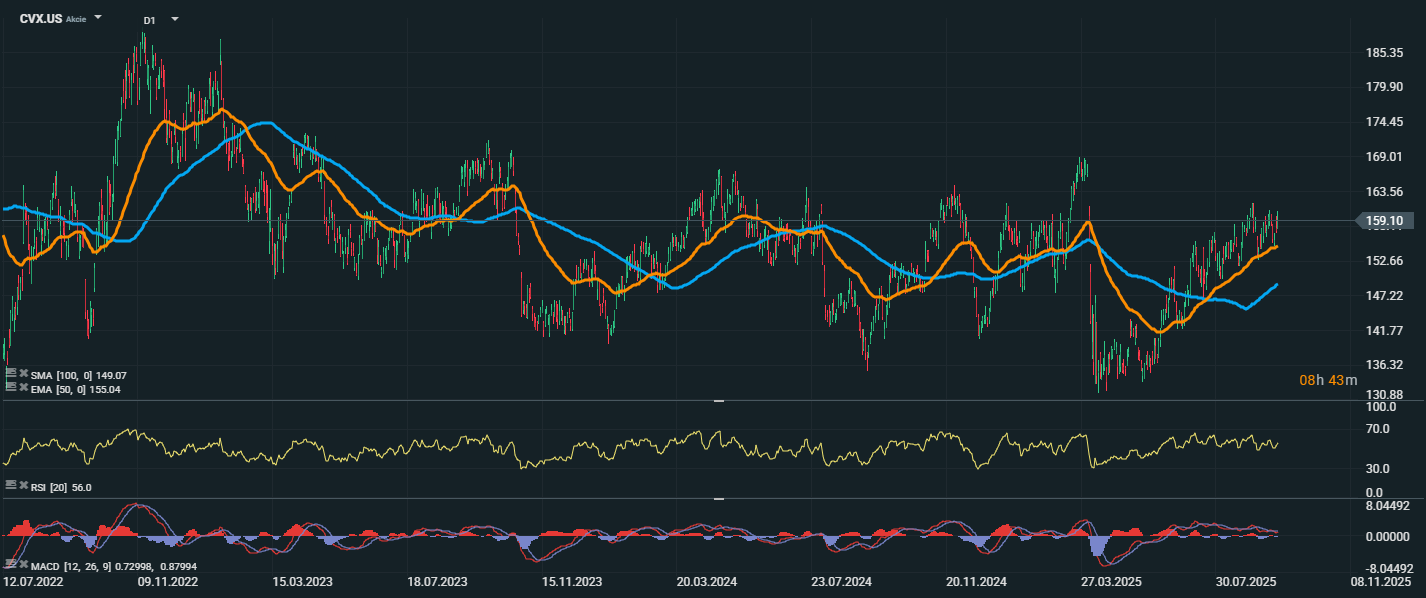
Task: Grab the divider handle above MACD panel
Action: tap(717, 497)
